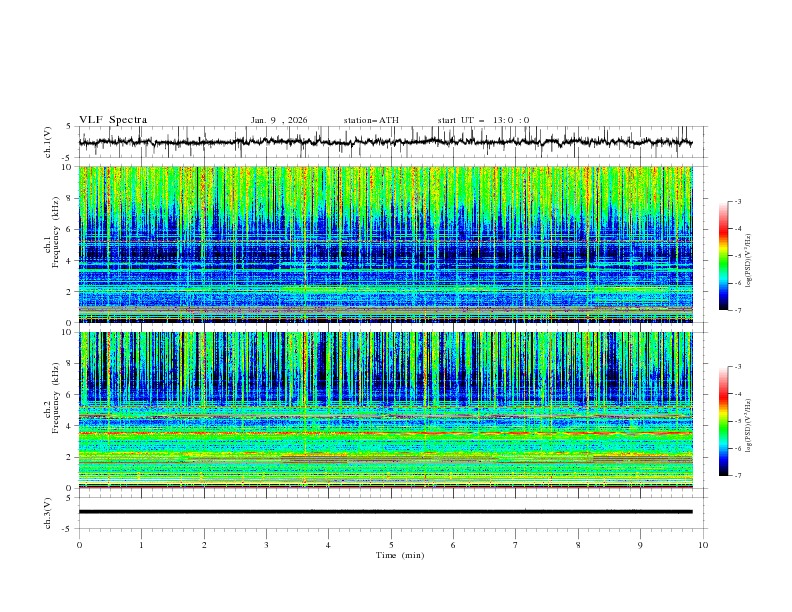
Task: Click time axis tick label "9"
Action: [x=640, y=545]
